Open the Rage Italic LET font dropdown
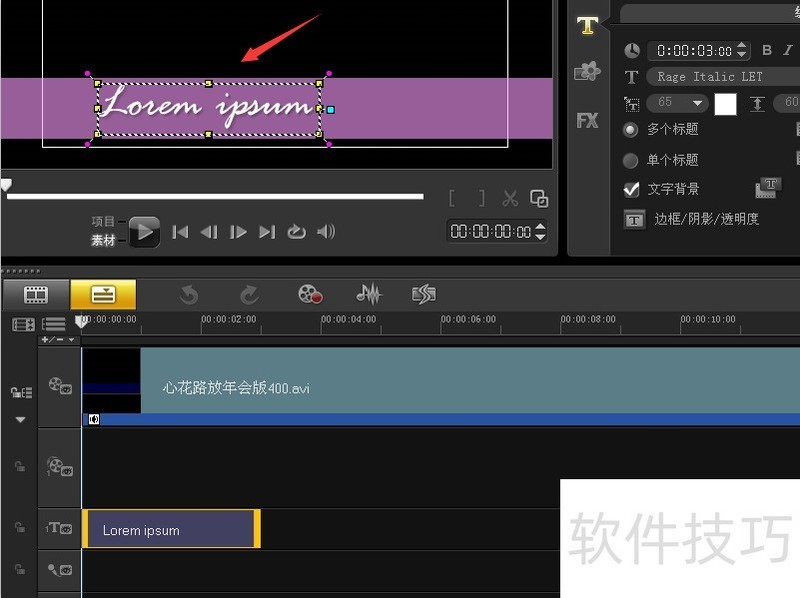 (722, 77)
